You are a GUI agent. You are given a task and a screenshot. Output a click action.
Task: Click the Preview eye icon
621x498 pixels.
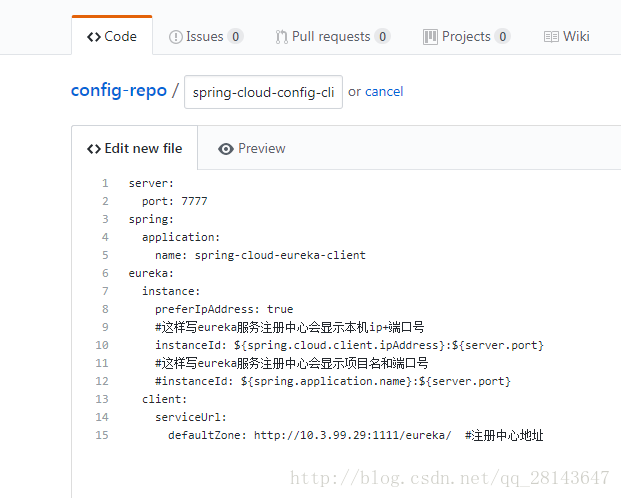click(226, 149)
